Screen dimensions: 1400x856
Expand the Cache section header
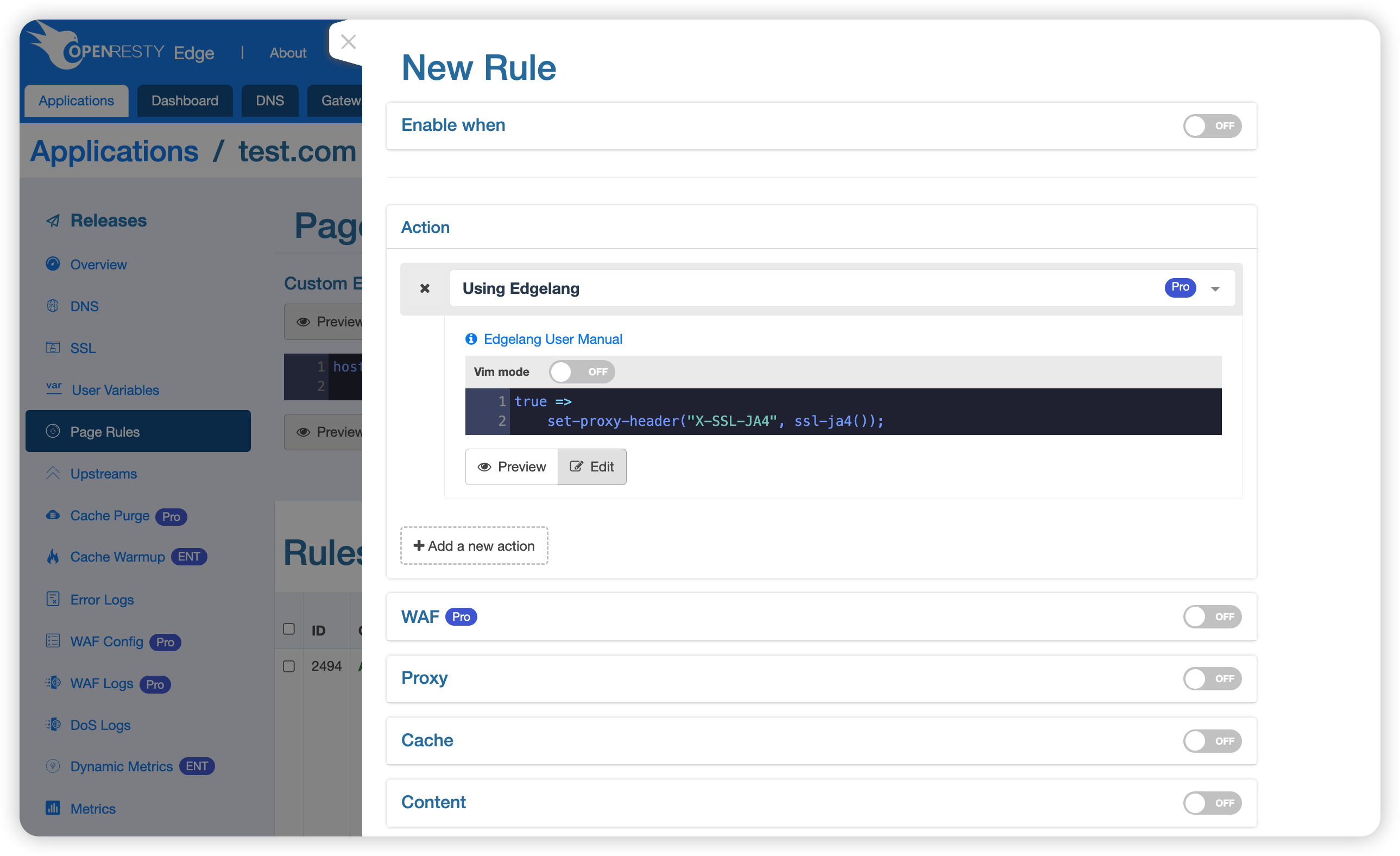(427, 740)
